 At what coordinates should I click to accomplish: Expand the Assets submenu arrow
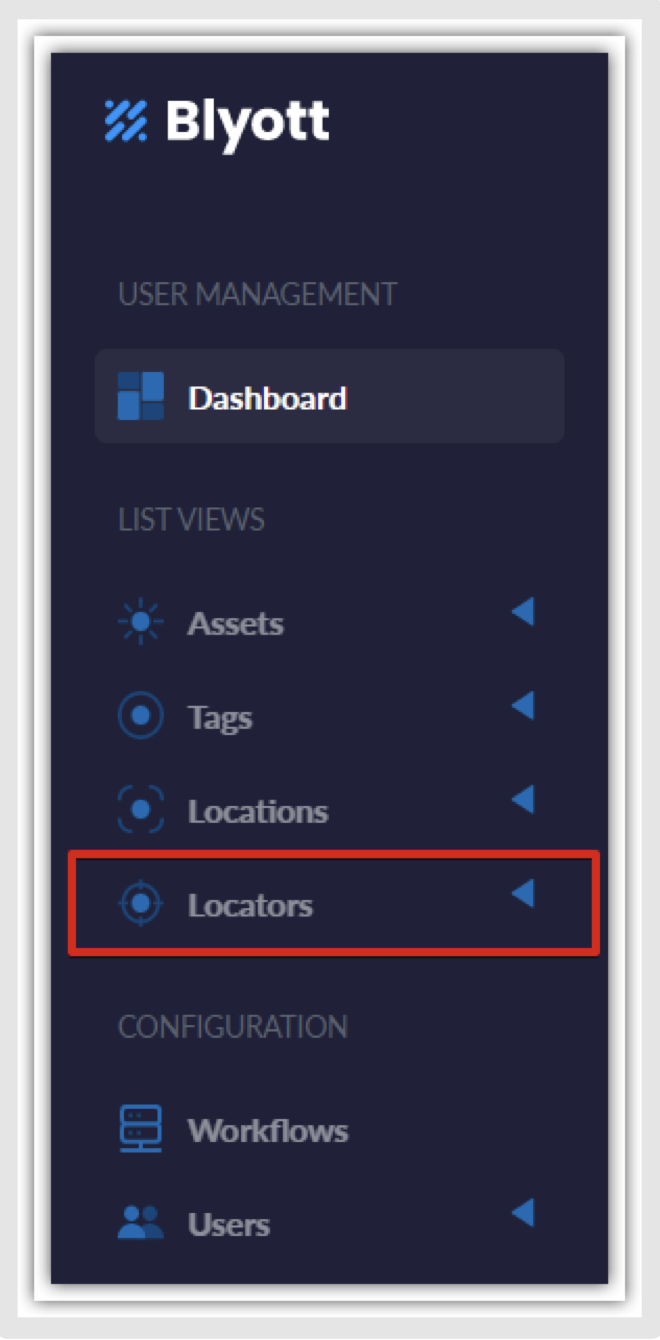click(523, 611)
